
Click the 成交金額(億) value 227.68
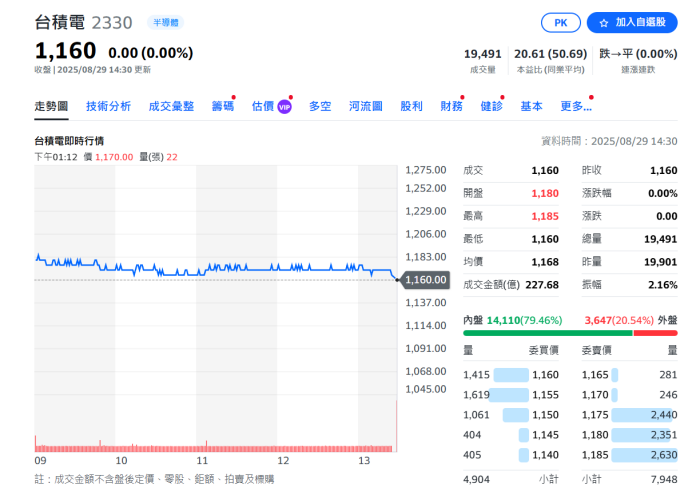pyautogui.click(x=542, y=285)
